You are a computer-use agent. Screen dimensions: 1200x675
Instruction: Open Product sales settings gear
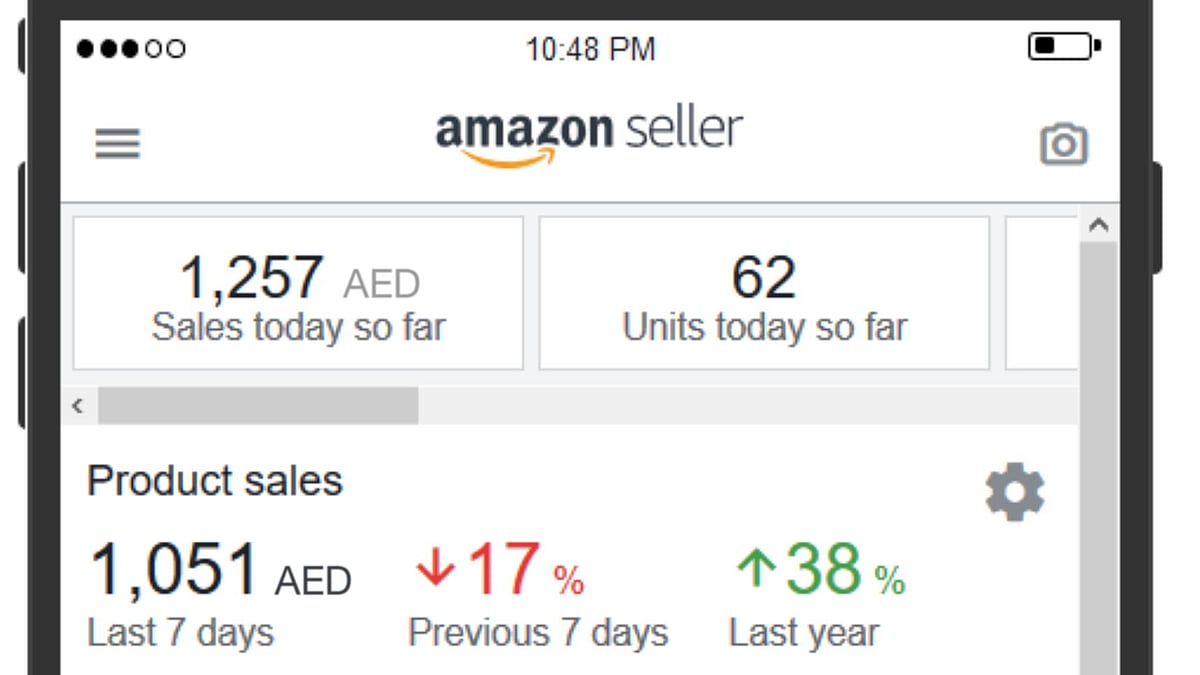pyautogui.click(x=1015, y=491)
